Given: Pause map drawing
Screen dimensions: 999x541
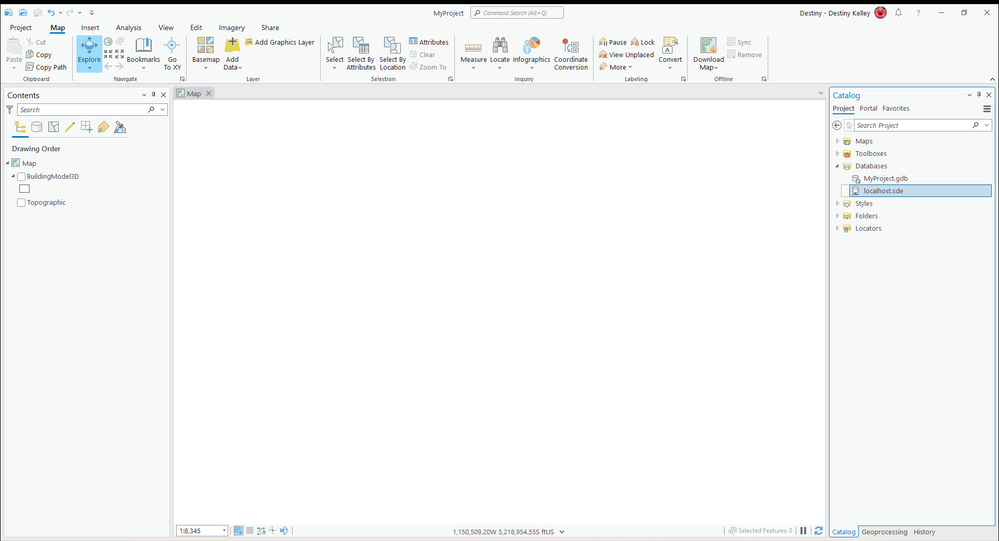Looking at the screenshot, I should pos(803,531).
